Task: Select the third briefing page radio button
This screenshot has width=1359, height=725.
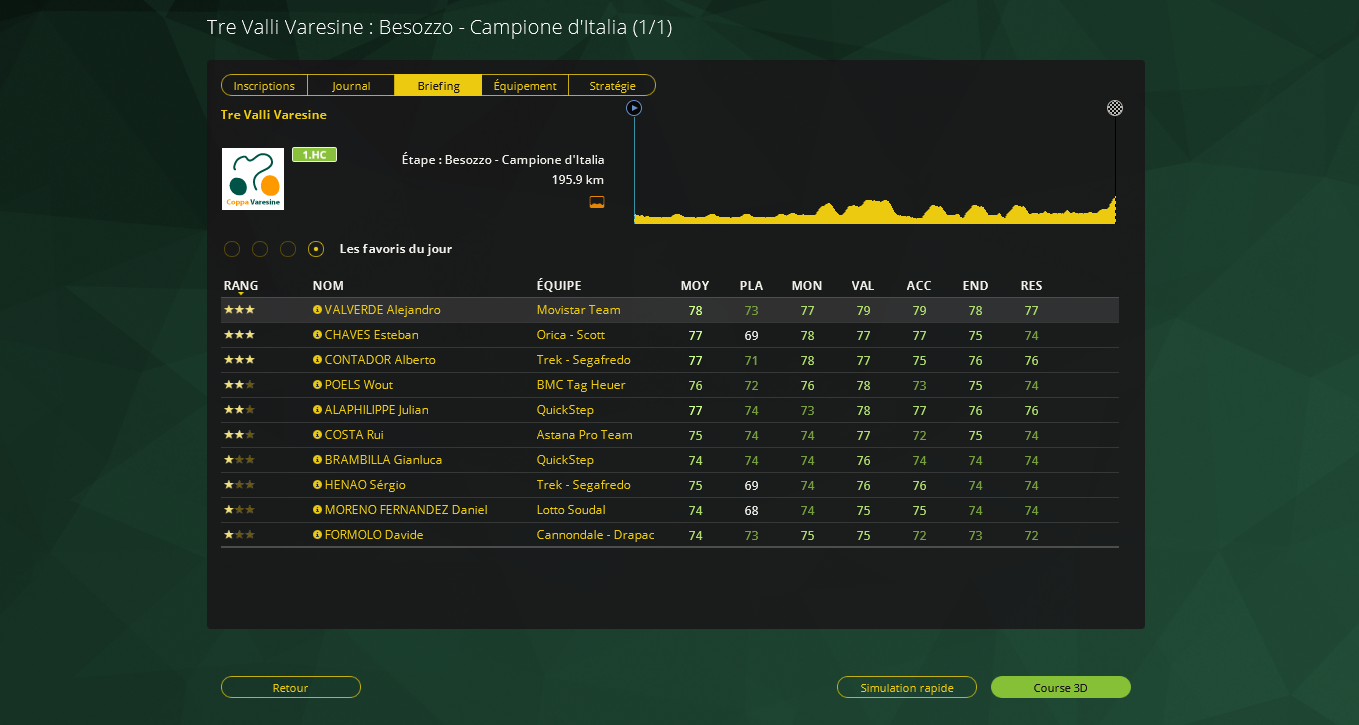Action: 288,249
